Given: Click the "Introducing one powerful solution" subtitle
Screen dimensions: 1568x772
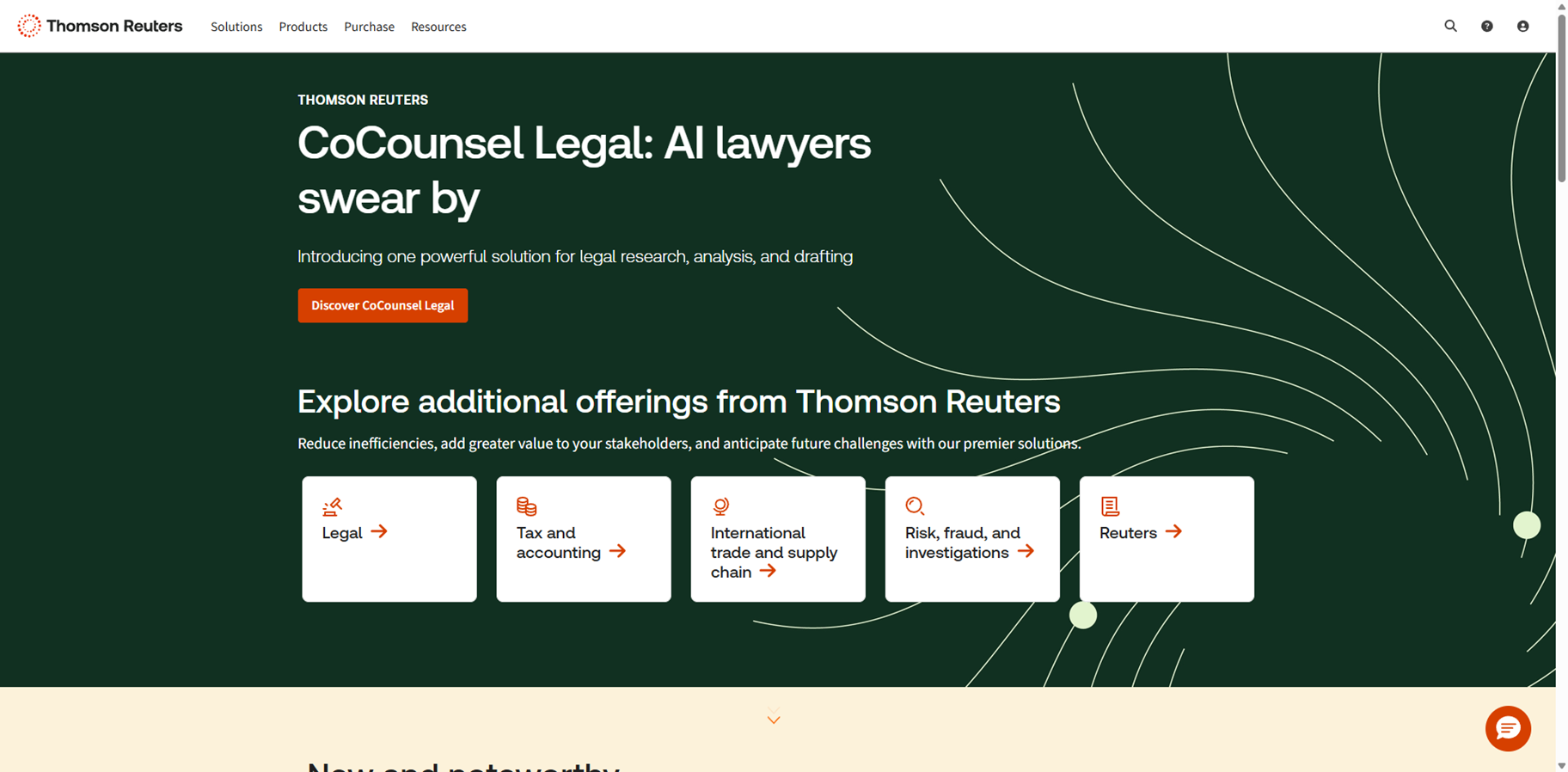Looking at the screenshot, I should coord(575,256).
